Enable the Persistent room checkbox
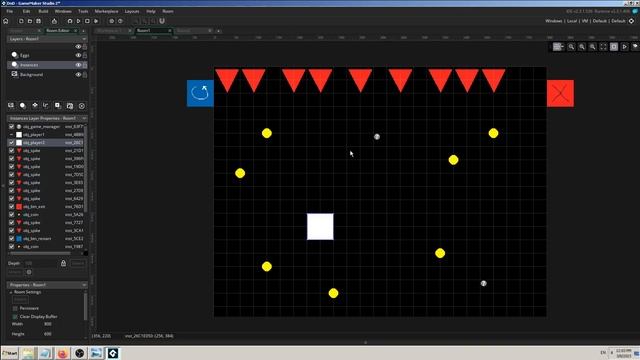The height and width of the screenshot is (360, 640). [x=16, y=308]
